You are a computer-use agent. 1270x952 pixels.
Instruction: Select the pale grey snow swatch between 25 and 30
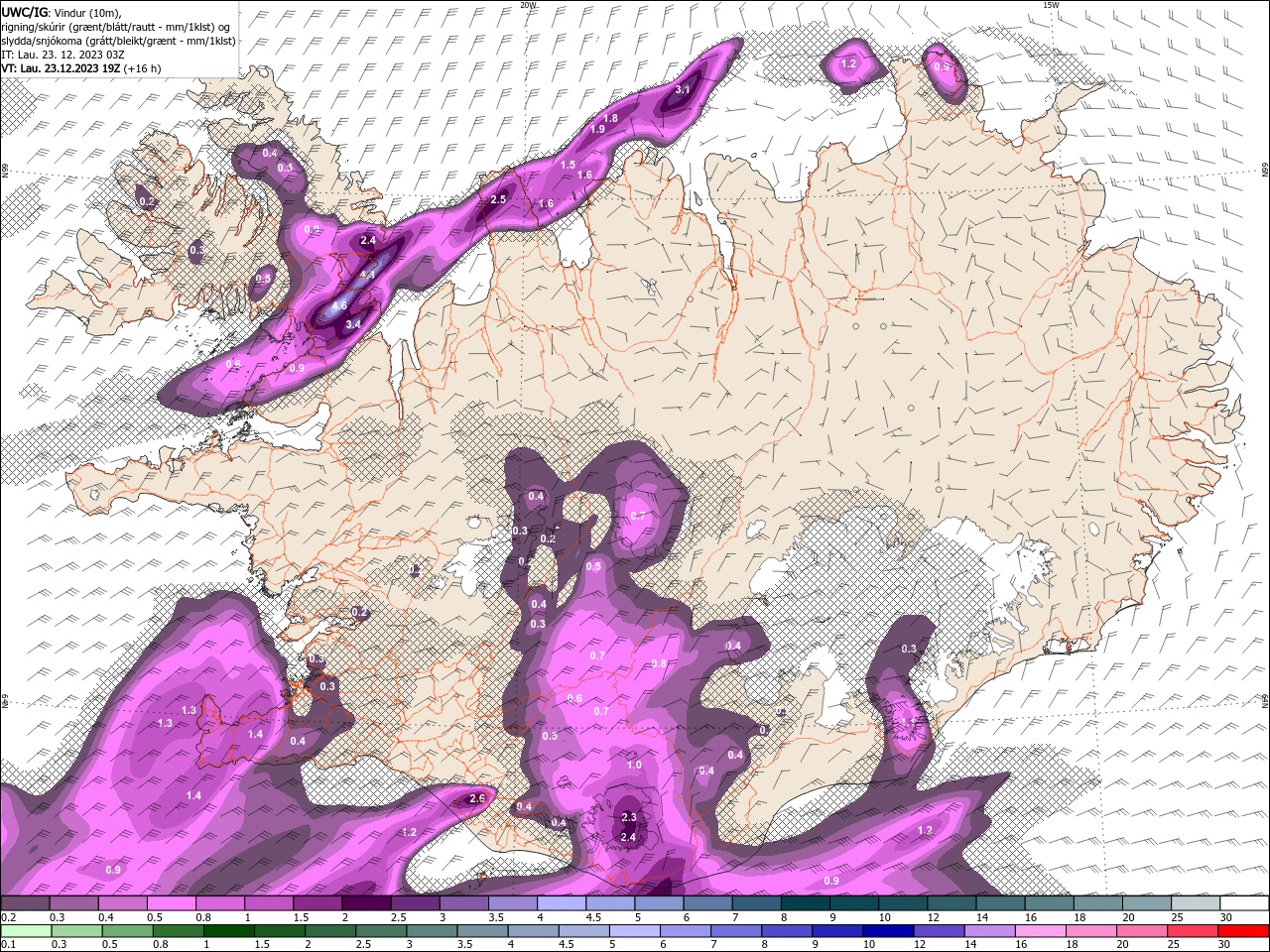(1196, 903)
